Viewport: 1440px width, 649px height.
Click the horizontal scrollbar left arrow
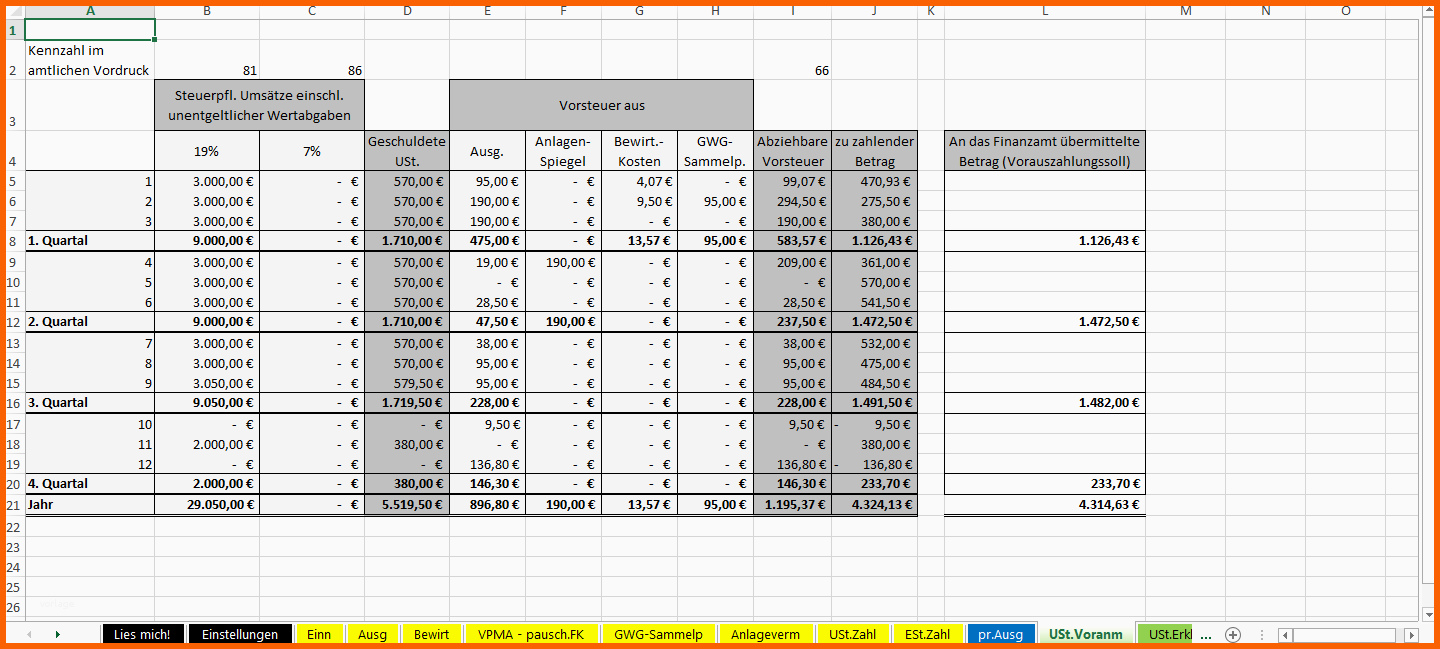[1286, 635]
